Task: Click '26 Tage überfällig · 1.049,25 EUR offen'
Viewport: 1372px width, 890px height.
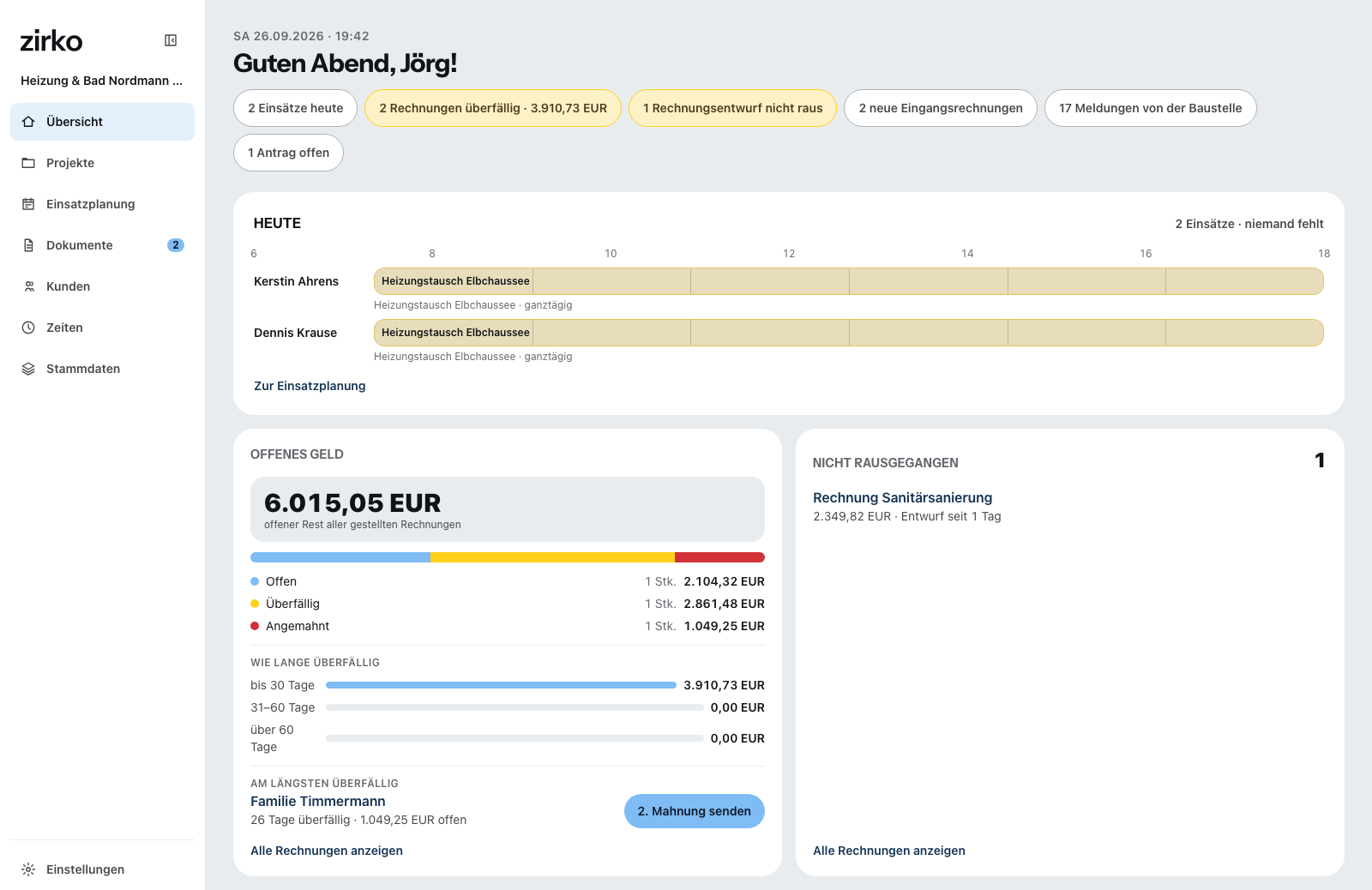Action: tap(358, 820)
